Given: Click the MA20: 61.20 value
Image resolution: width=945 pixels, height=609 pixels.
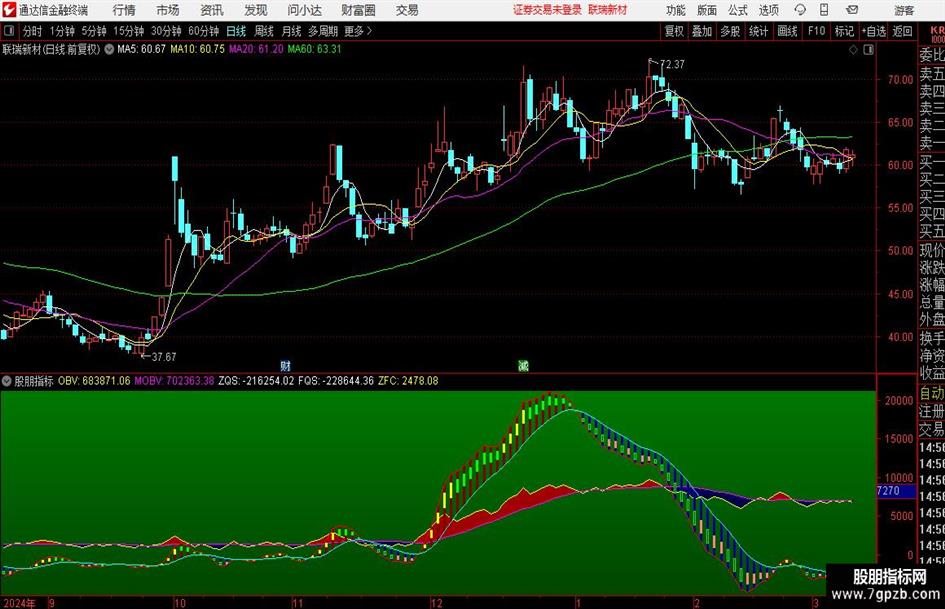Looking at the screenshot, I should (x=256, y=49).
